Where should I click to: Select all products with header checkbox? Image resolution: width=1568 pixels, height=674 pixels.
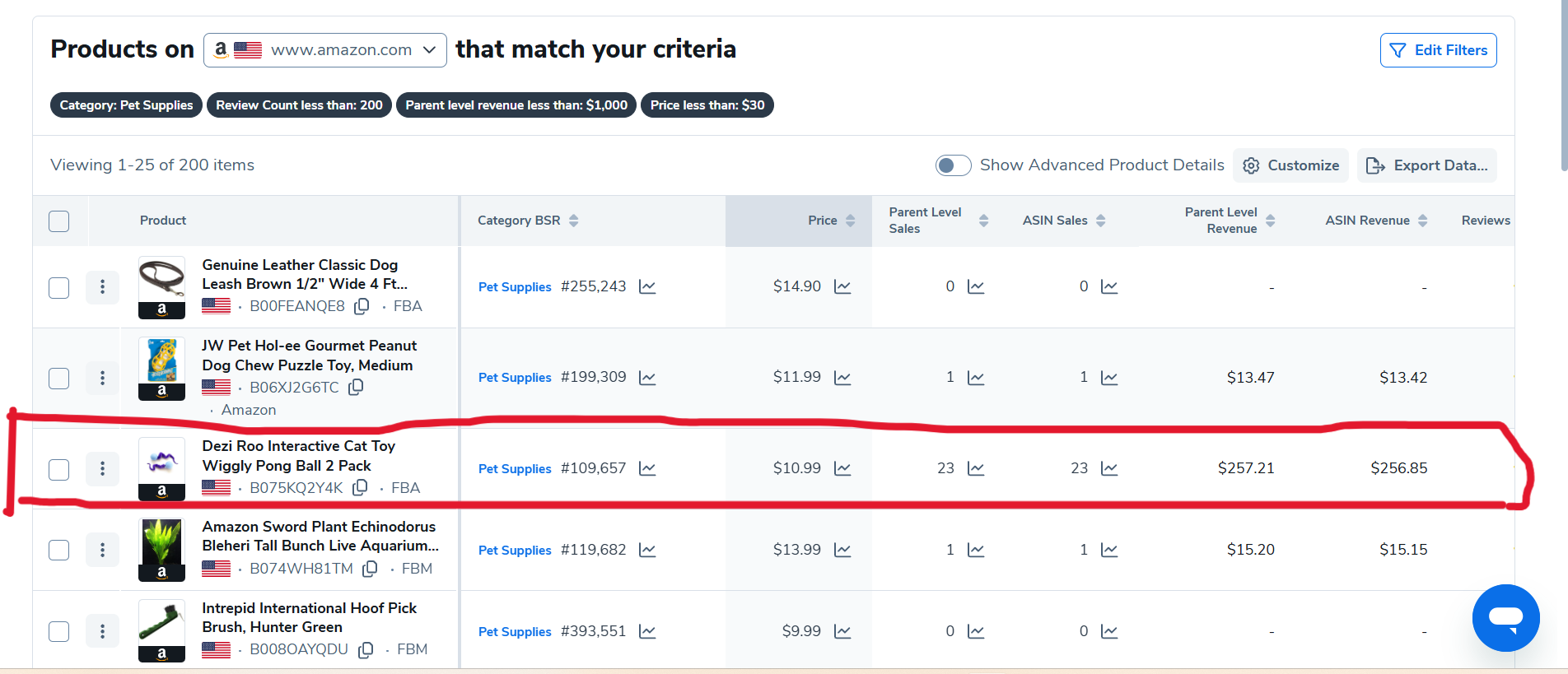click(x=58, y=221)
